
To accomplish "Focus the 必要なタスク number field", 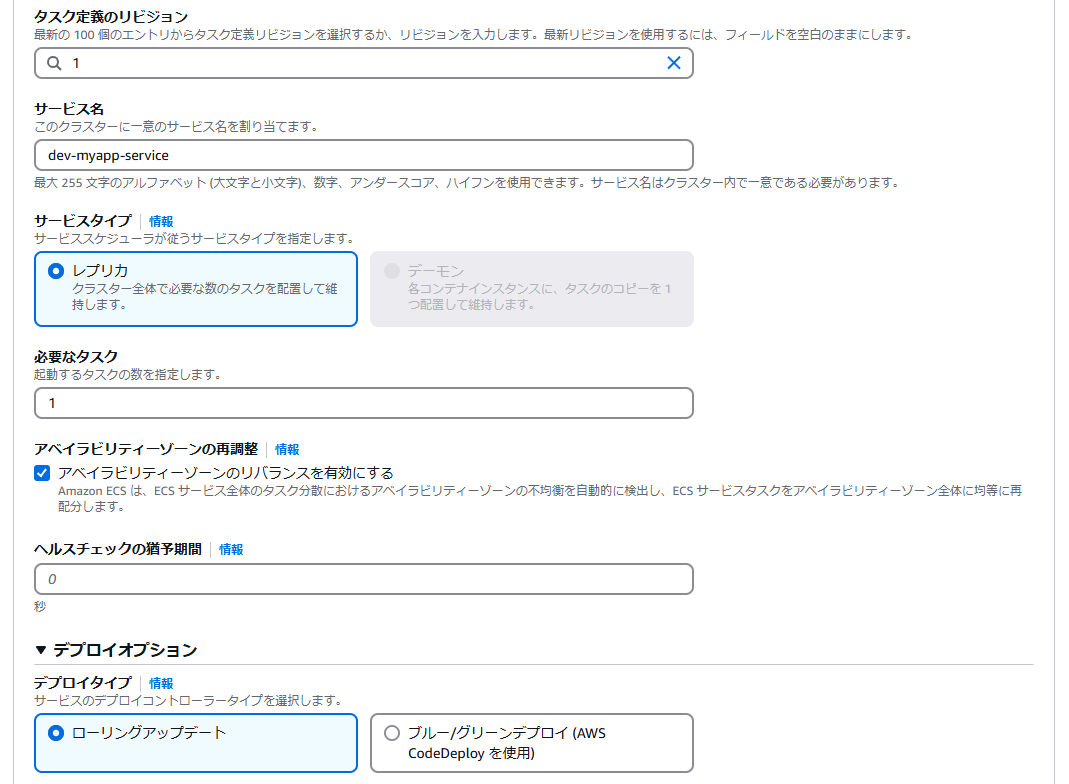I will [x=363, y=403].
